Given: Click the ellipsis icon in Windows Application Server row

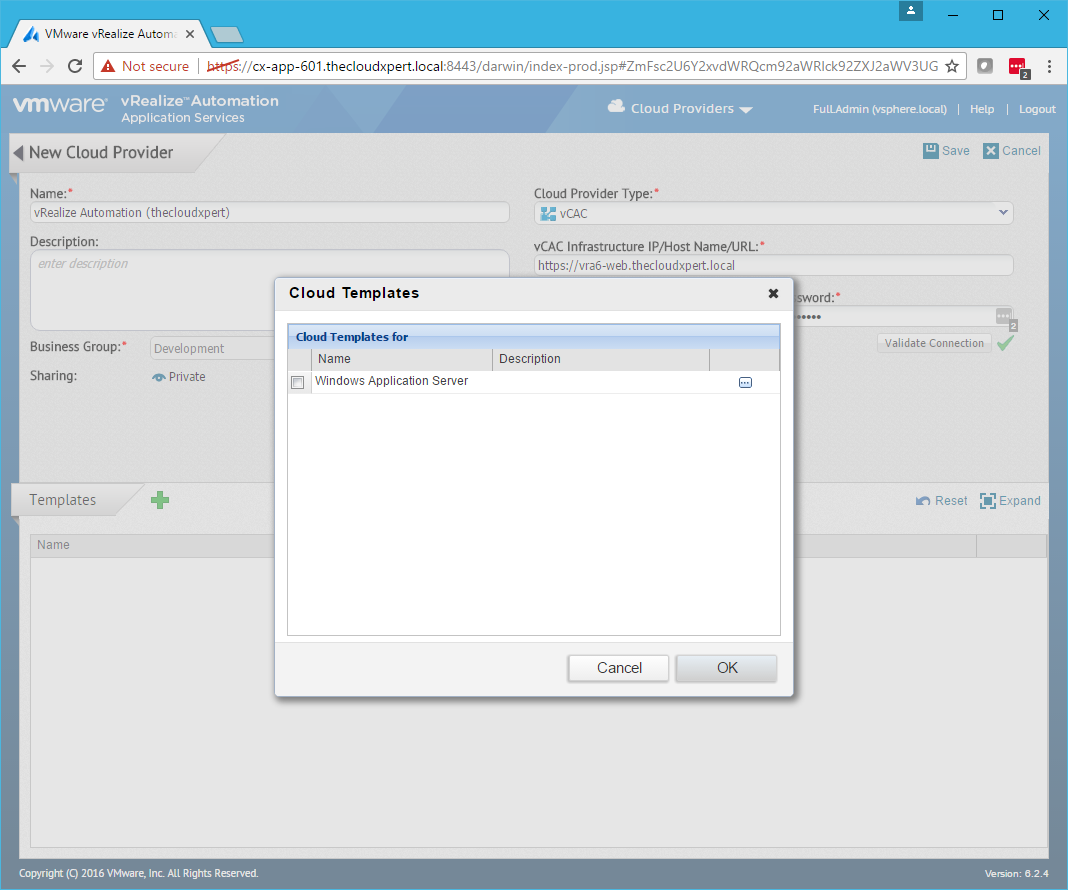Looking at the screenshot, I should pyautogui.click(x=745, y=382).
